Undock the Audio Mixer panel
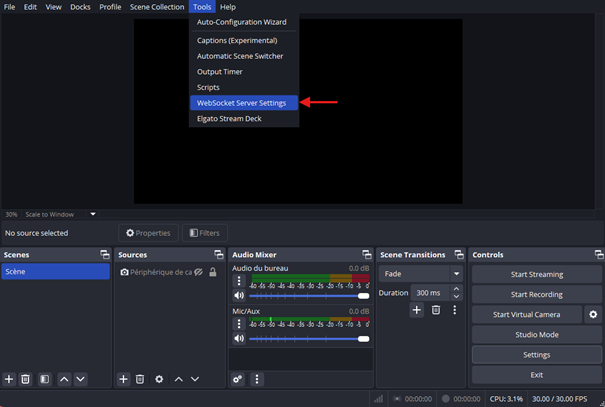605x407 pixels. click(367, 255)
